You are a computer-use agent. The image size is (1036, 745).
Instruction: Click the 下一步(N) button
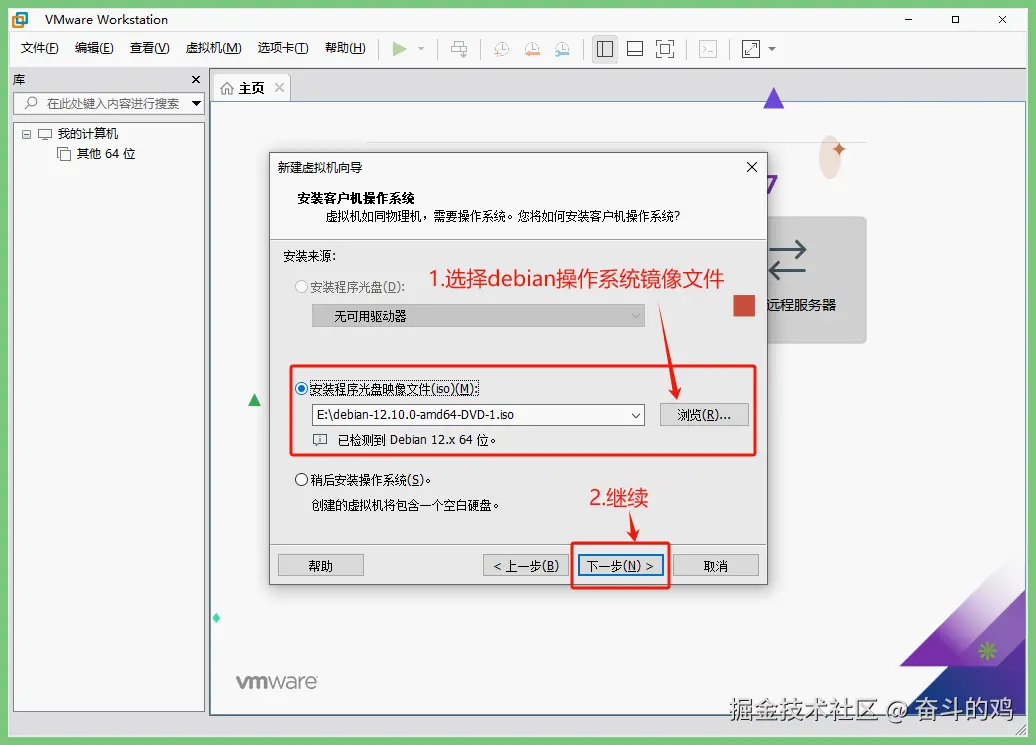pyautogui.click(x=620, y=565)
